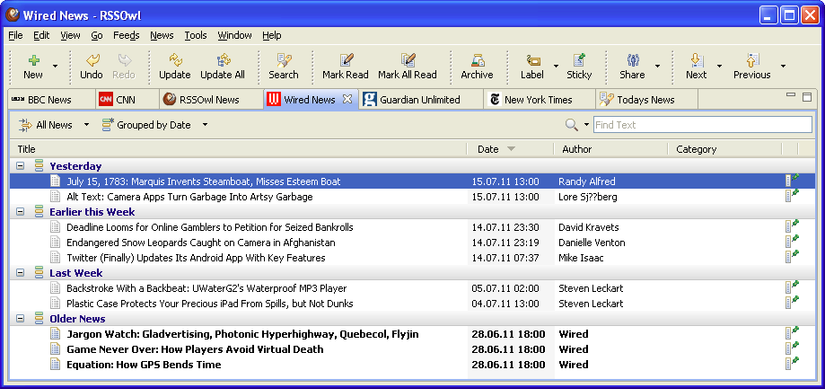
Task: Open the Tools menu
Action: [x=196, y=36]
